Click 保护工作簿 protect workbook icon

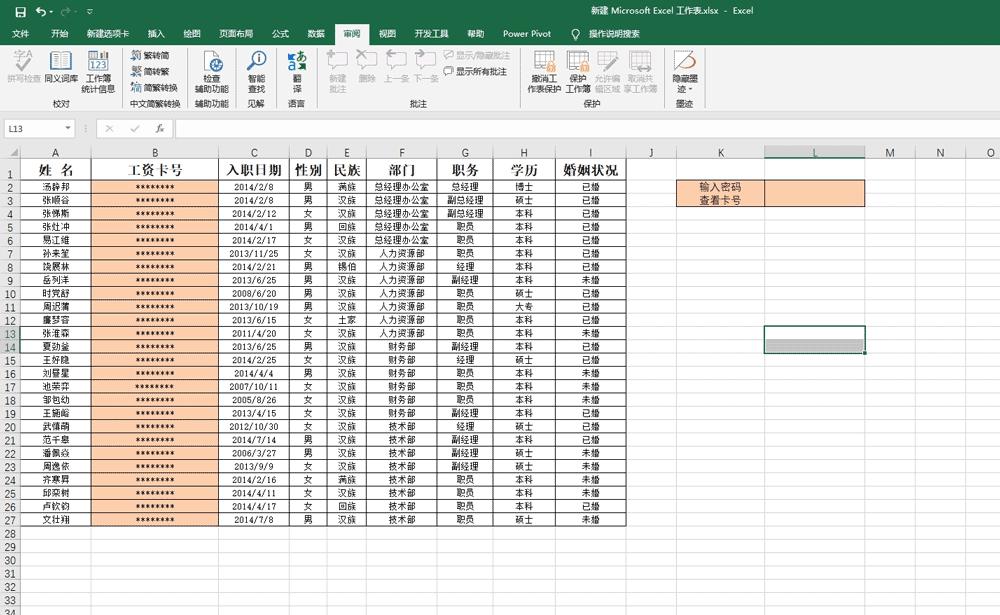(x=578, y=71)
